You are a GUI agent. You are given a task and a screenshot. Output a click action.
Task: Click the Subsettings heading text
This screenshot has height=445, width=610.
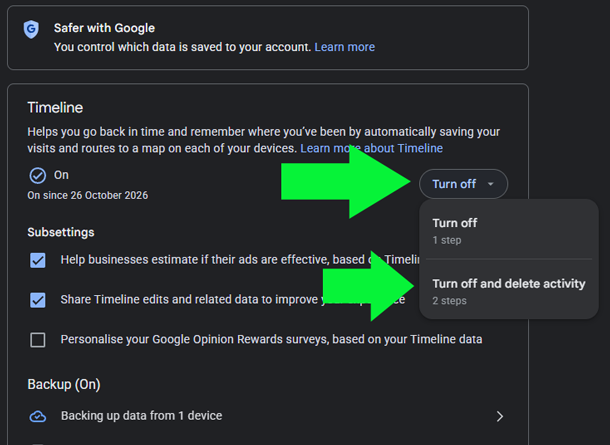(x=61, y=232)
